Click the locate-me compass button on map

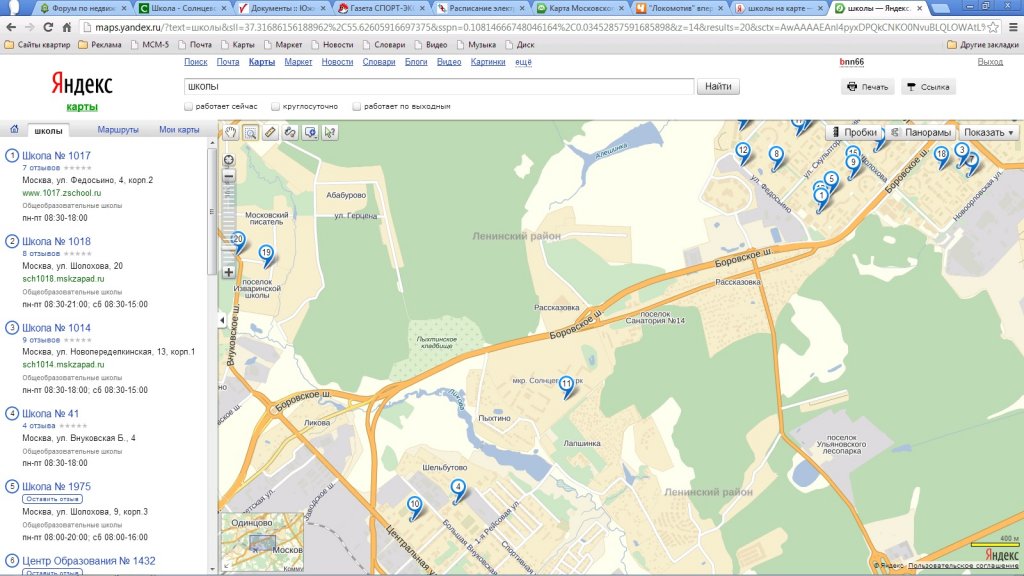(229, 160)
